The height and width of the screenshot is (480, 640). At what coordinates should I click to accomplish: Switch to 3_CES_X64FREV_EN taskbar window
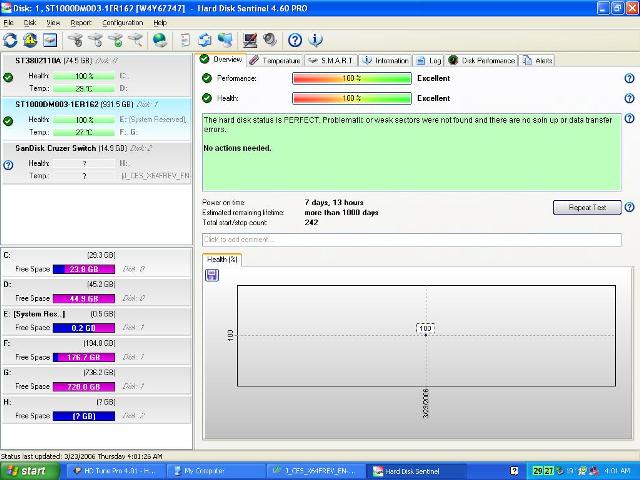click(x=317, y=471)
